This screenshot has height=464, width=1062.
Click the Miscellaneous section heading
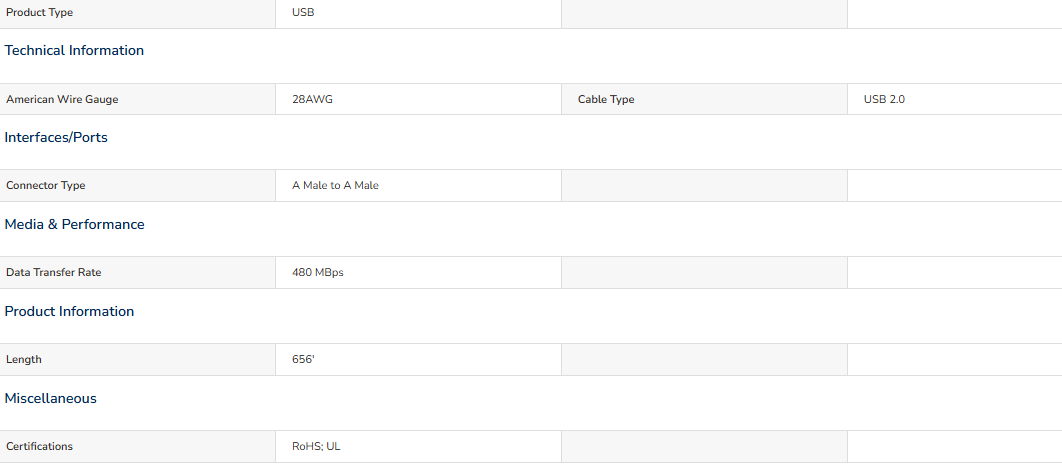pos(50,398)
